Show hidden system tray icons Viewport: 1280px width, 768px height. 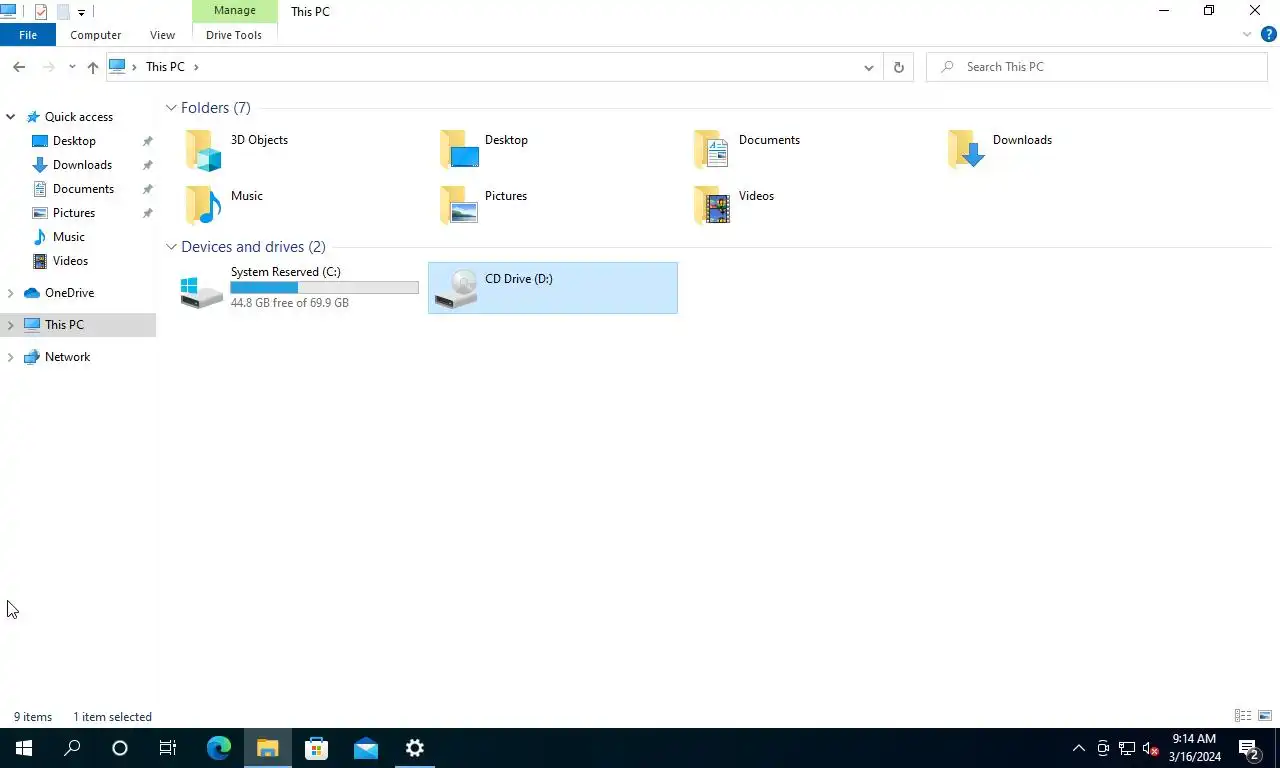coord(1078,748)
